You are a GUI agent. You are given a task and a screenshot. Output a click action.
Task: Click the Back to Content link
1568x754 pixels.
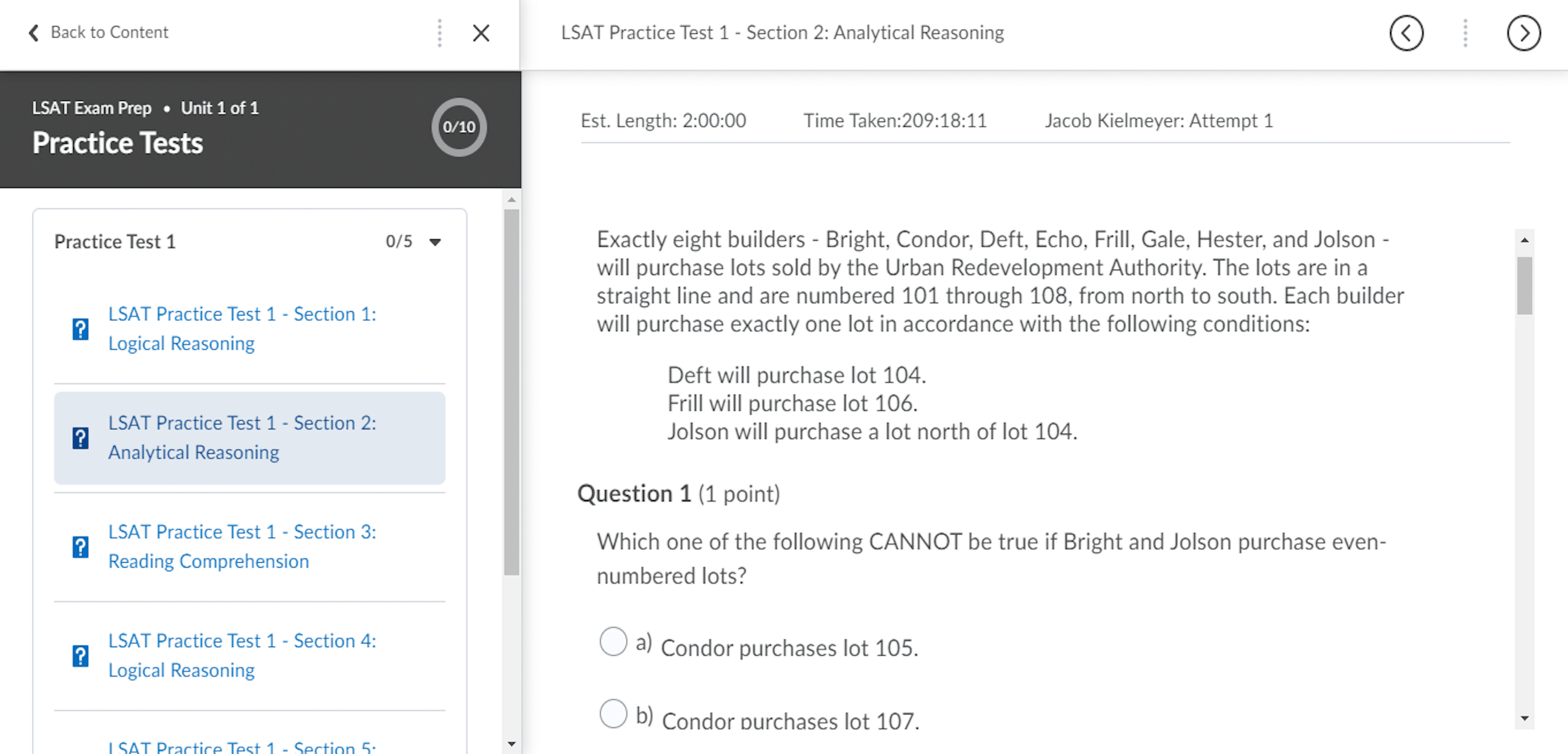coord(110,32)
